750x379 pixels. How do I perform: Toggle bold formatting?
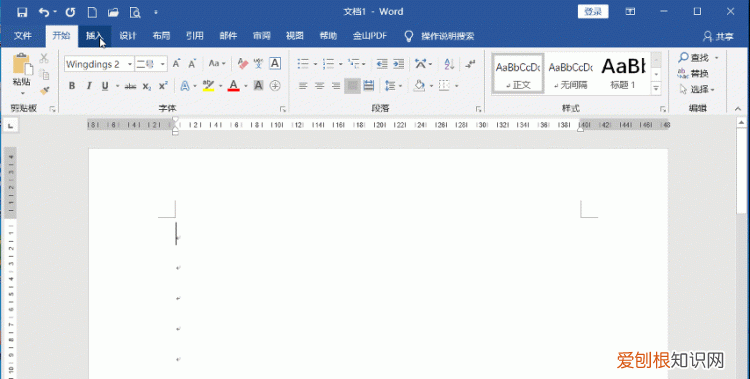coord(72,86)
